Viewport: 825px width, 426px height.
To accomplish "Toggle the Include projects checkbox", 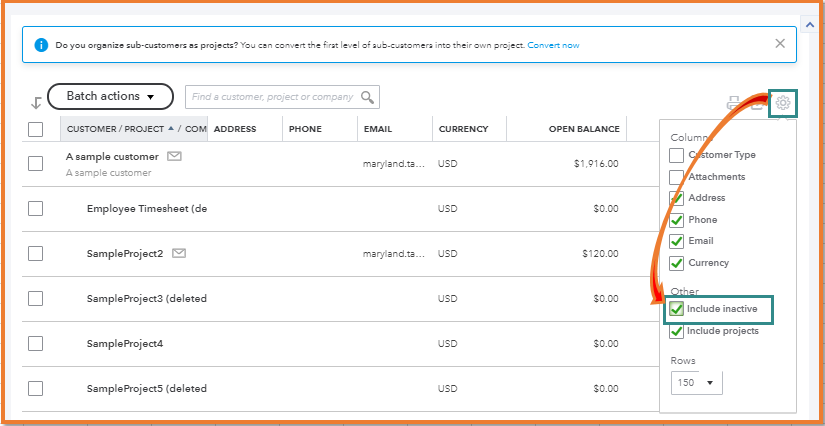I will [x=677, y=331].
